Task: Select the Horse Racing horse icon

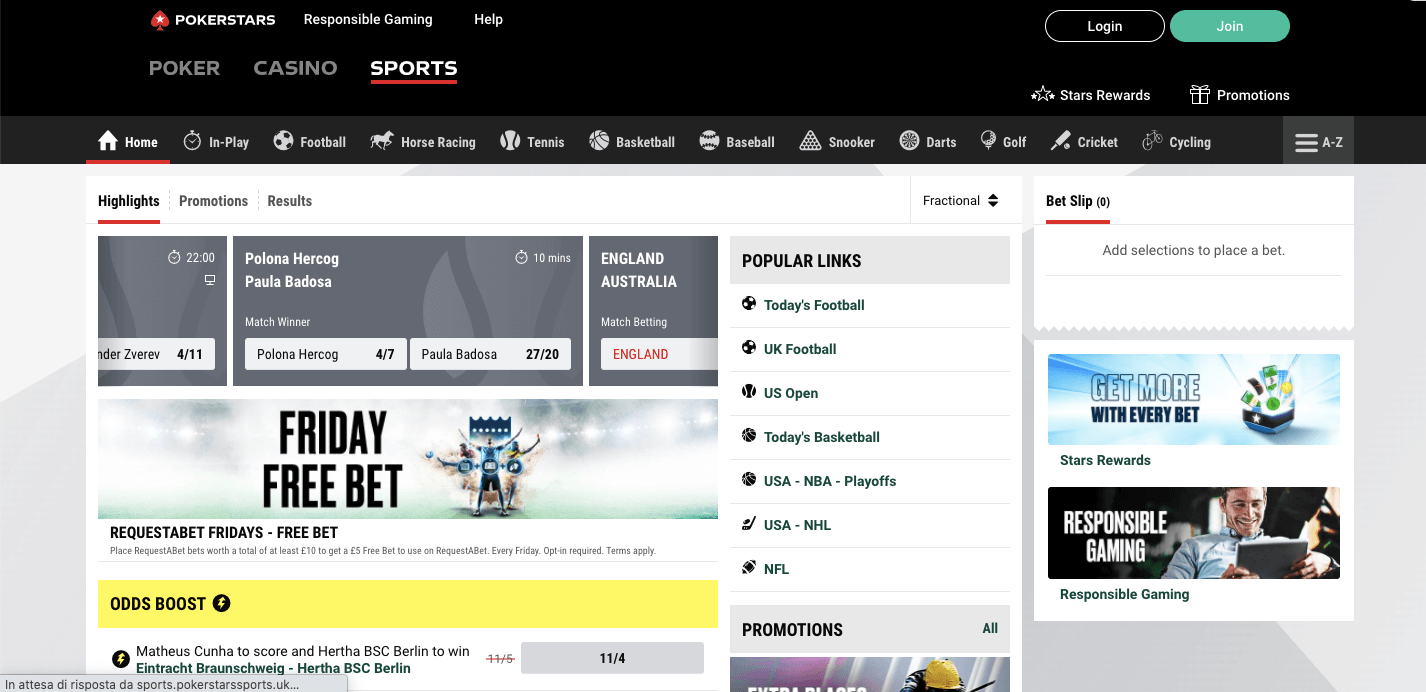Action: [382, 141]
